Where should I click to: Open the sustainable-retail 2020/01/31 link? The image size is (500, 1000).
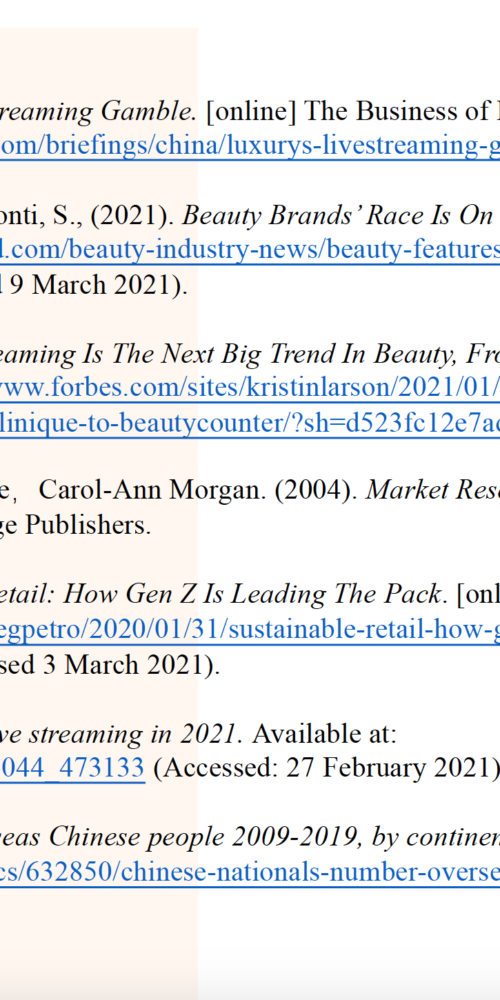[250, 631]
